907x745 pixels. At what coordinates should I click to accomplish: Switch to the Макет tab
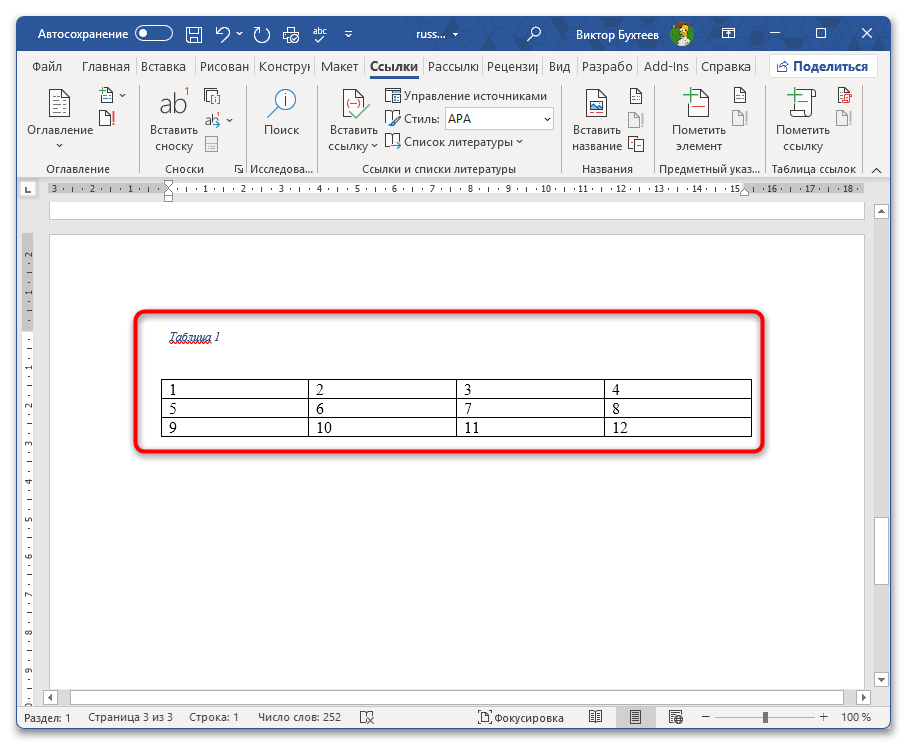(340, 67)
